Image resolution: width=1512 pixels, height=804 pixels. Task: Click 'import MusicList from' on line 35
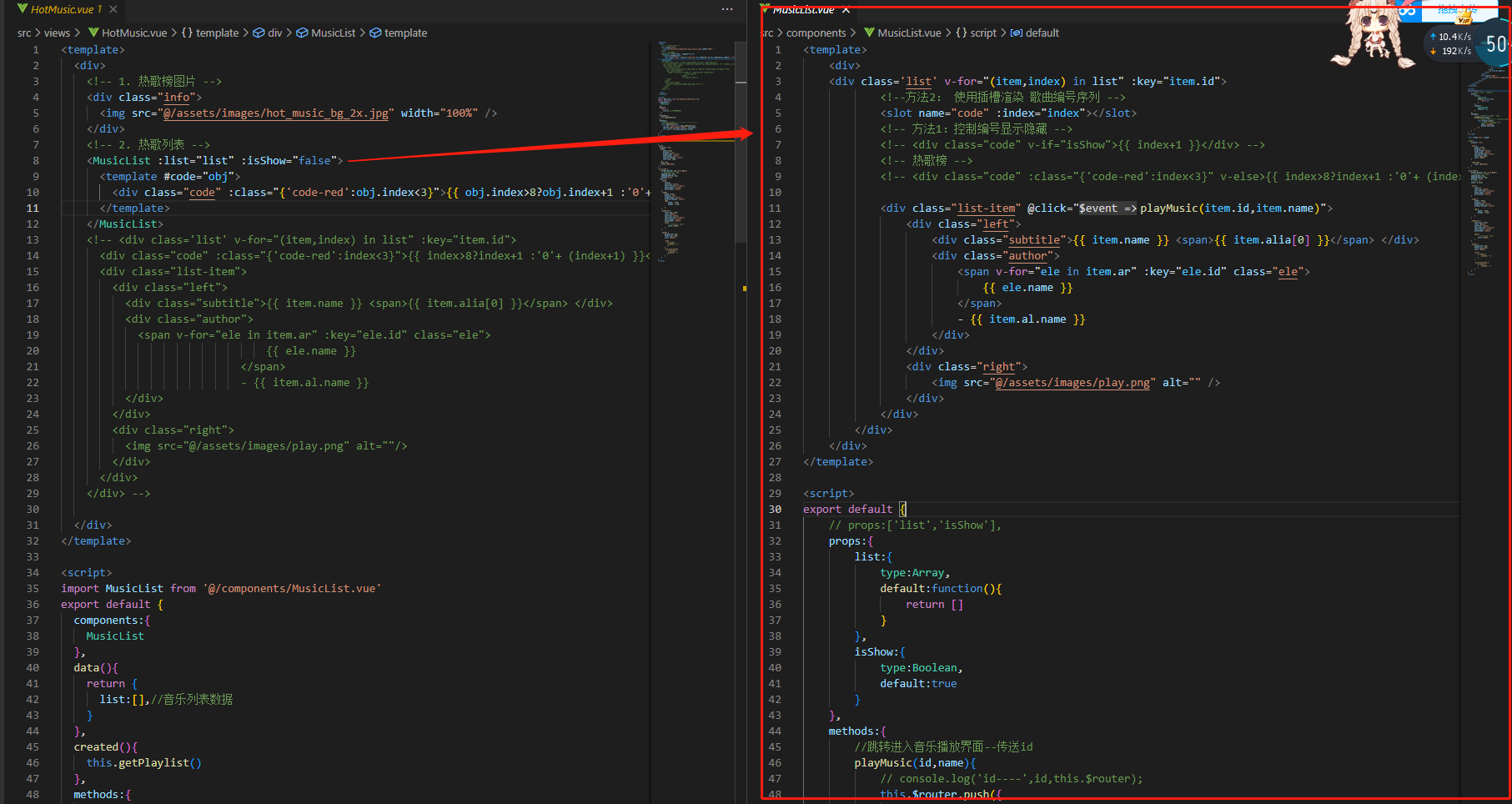[x=128, y=589]
